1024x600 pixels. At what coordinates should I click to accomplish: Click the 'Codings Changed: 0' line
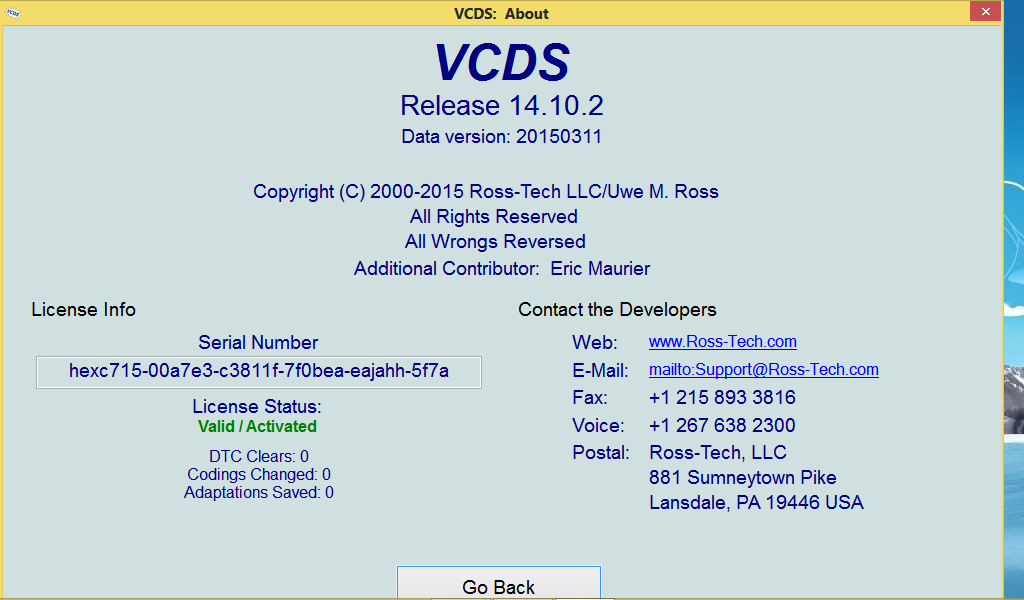click(x=259, y=475)
